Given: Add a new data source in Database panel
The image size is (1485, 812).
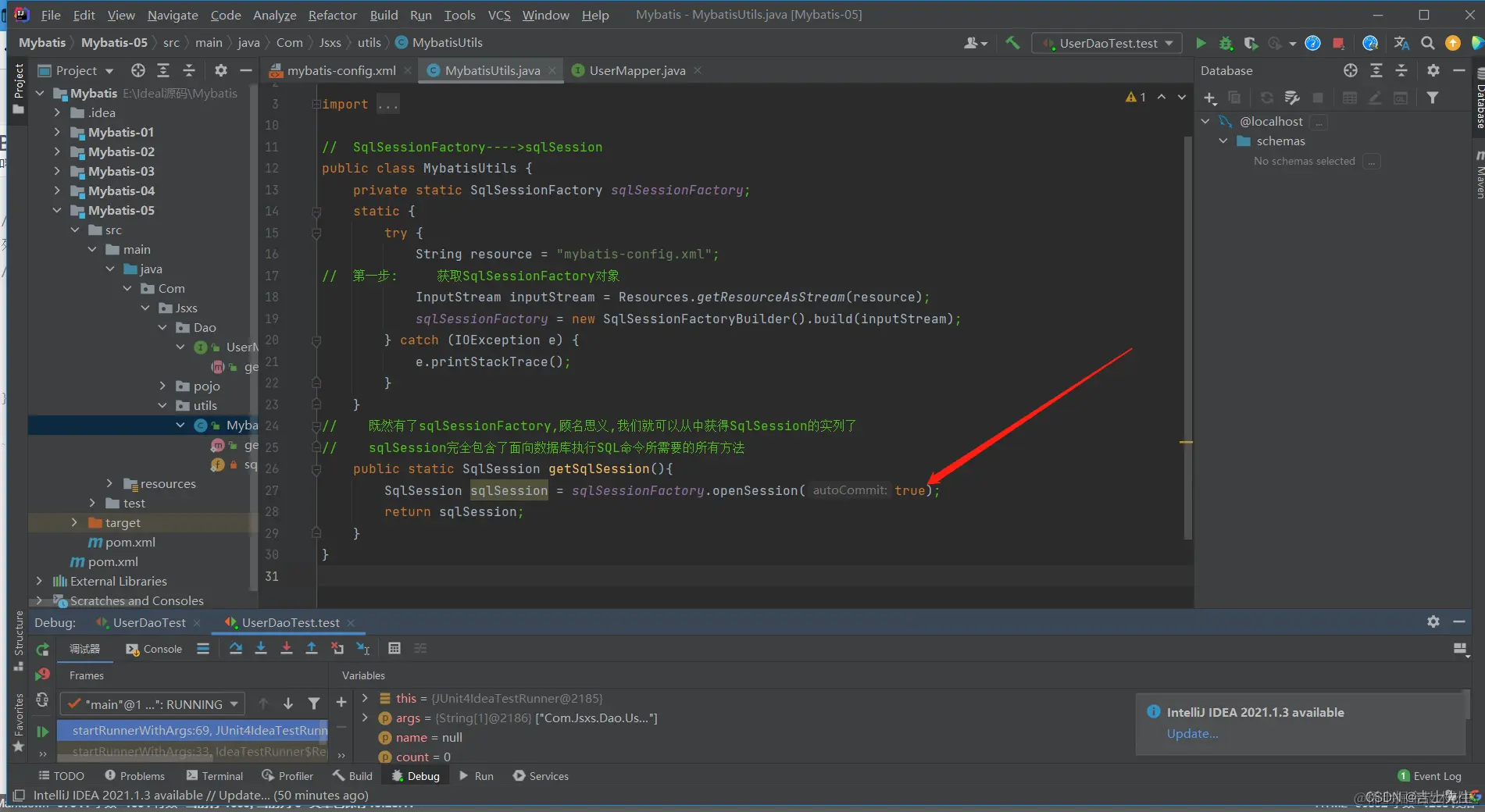Looking at the screenshot, I should tap(1209, 98).
